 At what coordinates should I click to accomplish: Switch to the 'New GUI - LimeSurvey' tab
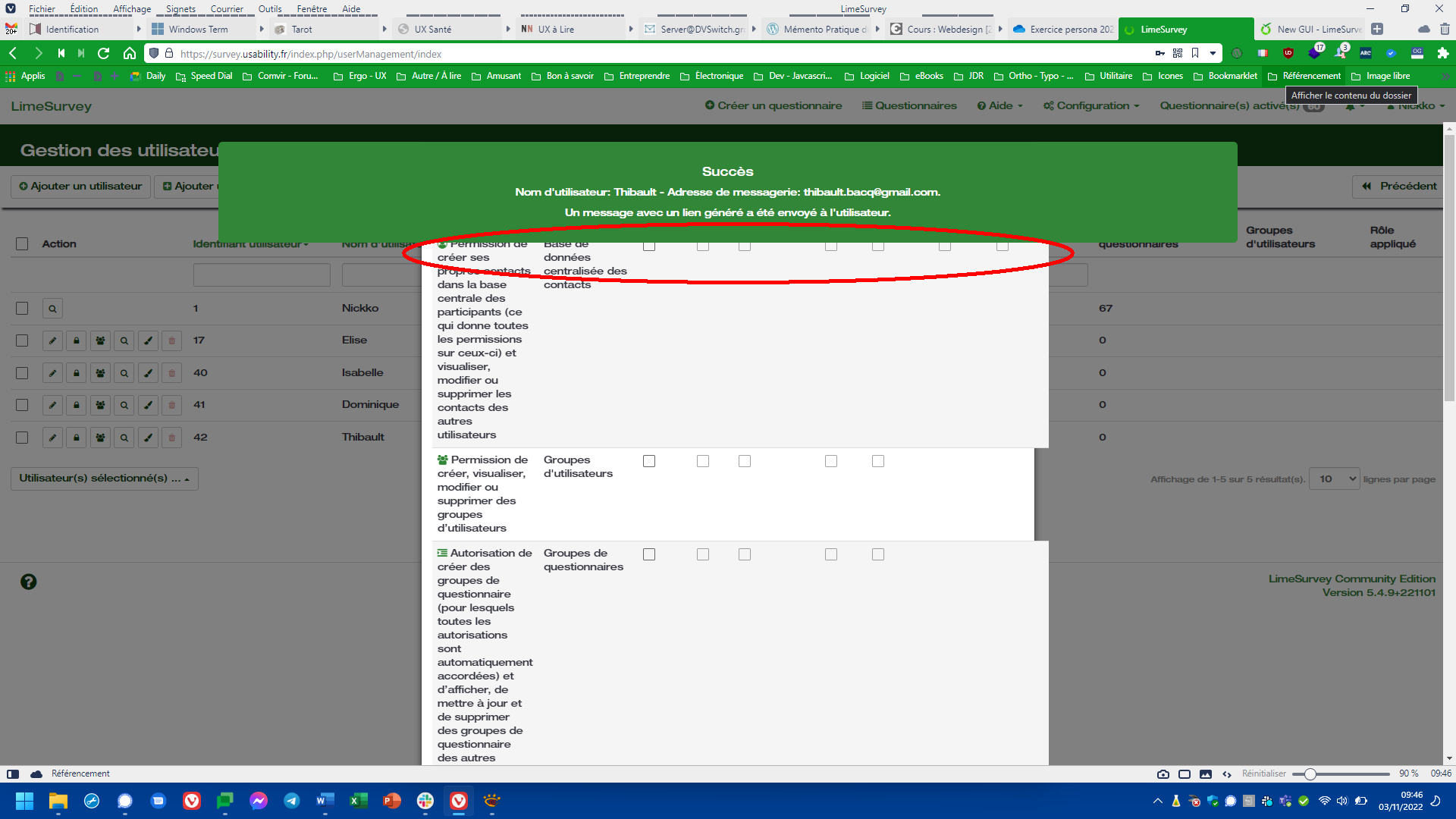click(x=1316, y=30)
